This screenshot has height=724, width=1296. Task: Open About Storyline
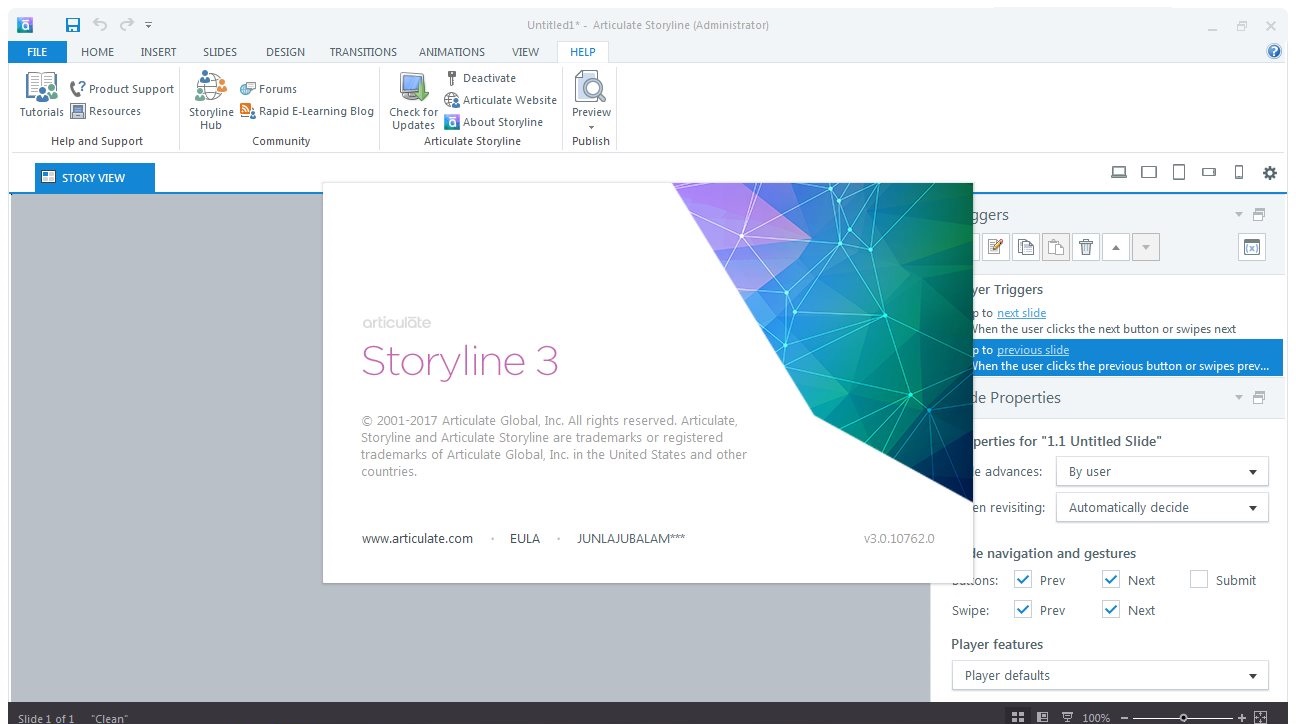pos(493,122)
